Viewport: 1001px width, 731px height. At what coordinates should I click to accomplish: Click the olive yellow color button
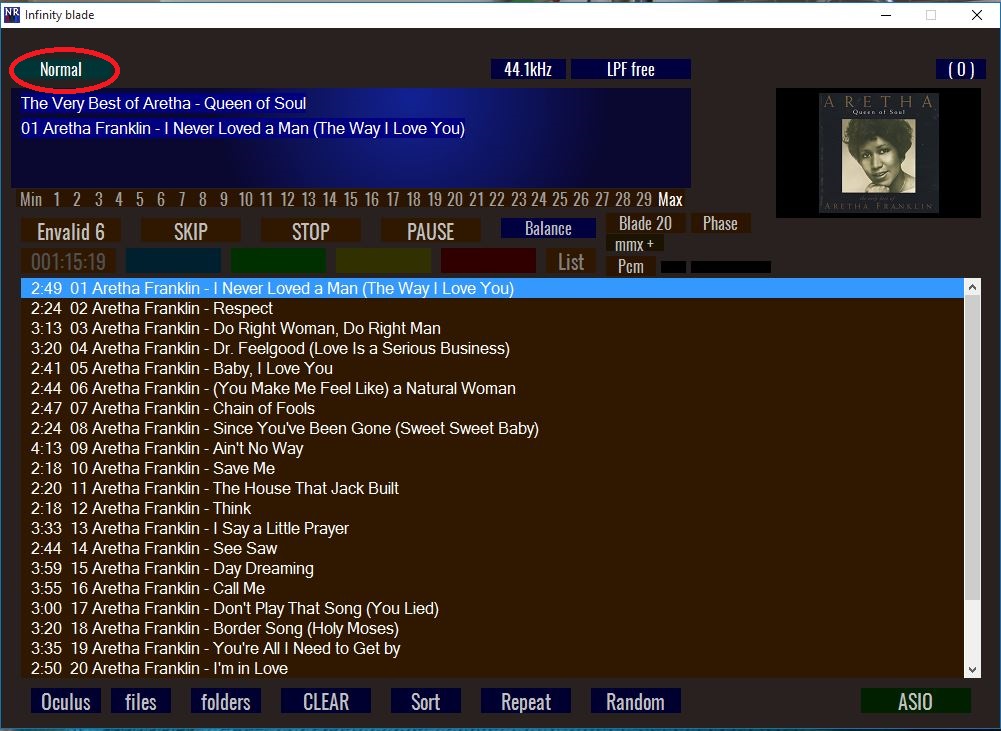click(383, 261)
